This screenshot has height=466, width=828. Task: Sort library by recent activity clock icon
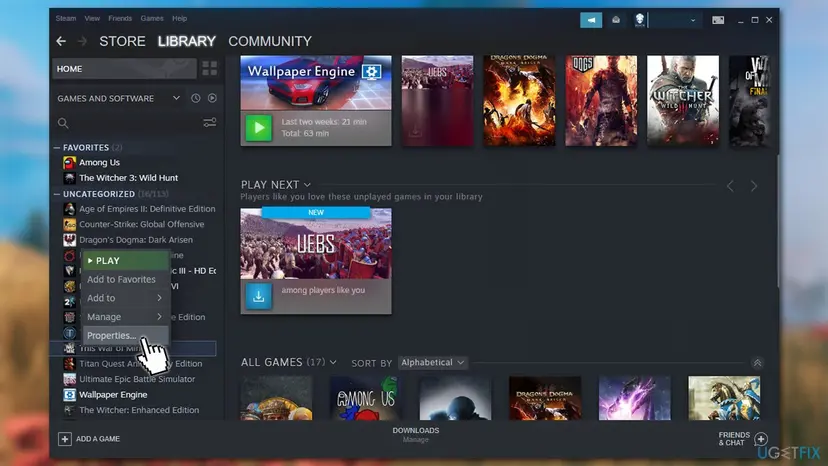tap(195, 98)
